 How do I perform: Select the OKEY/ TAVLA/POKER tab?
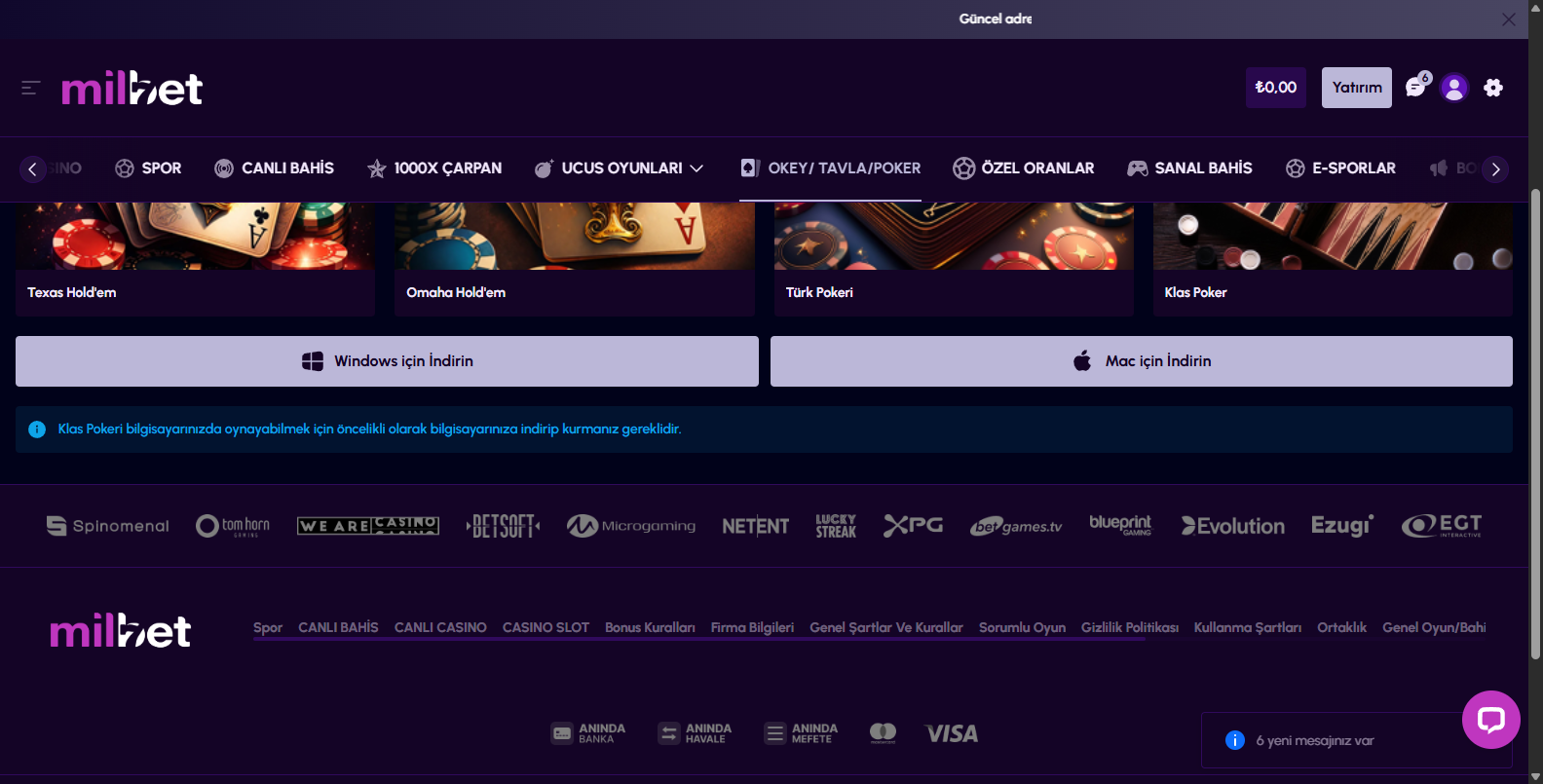click(x=830, y=168)
